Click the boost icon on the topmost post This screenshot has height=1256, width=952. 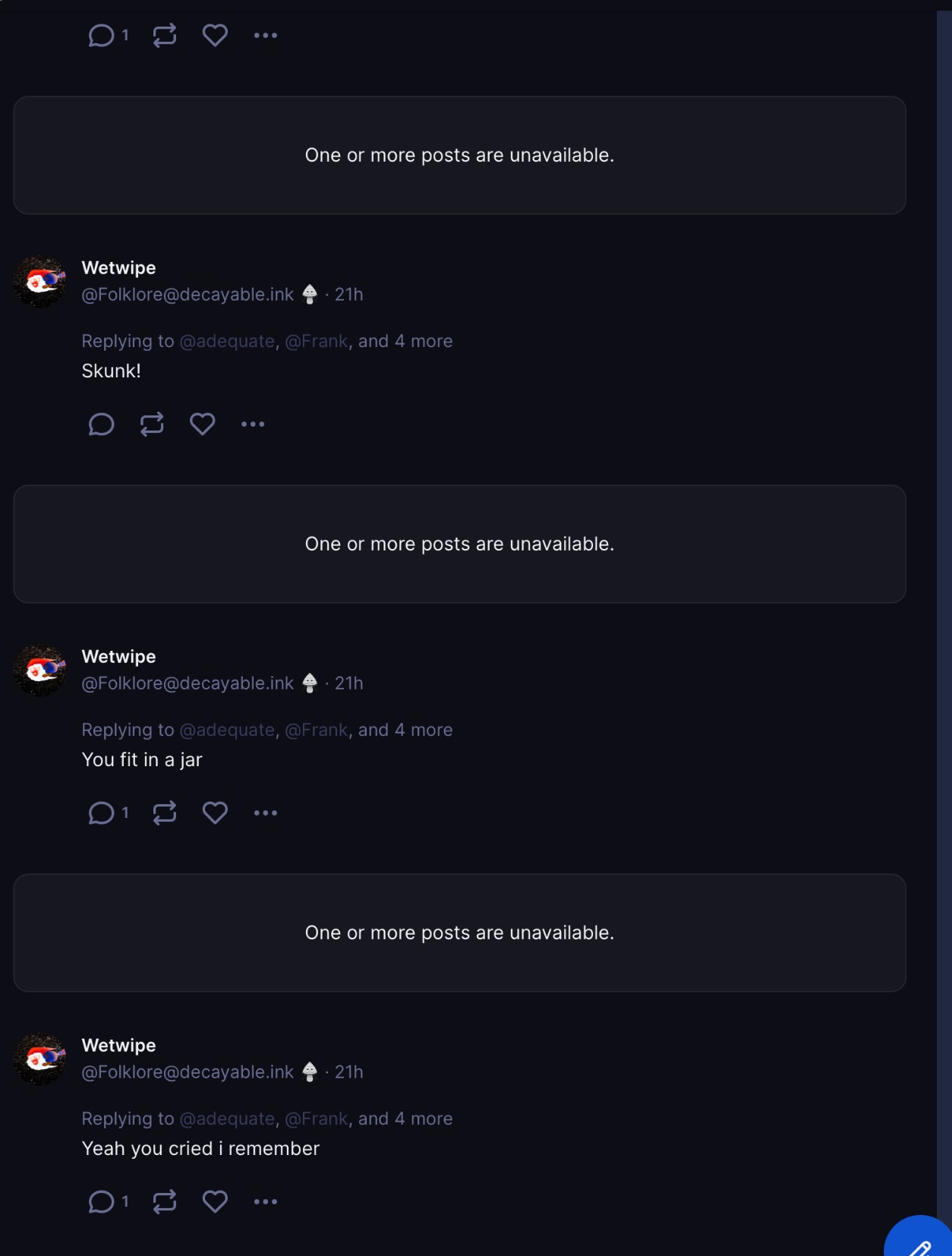164,35
